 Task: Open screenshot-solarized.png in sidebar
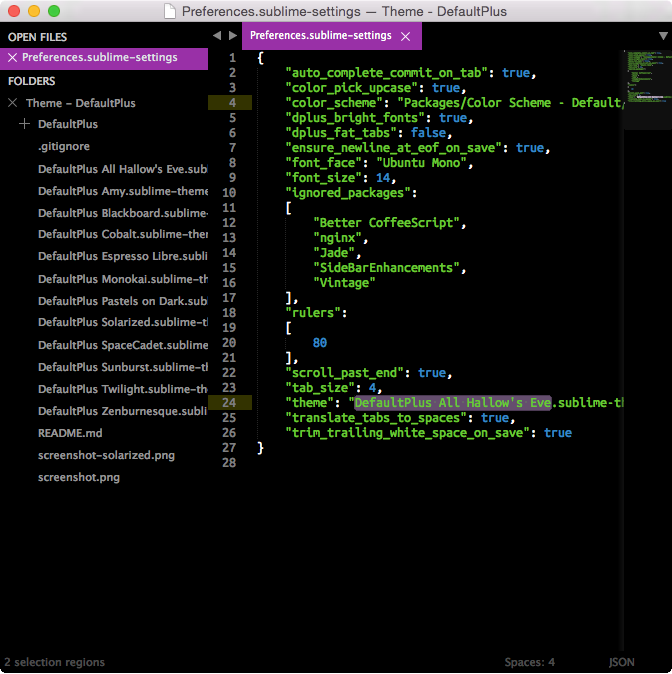(x=106, y=455)
